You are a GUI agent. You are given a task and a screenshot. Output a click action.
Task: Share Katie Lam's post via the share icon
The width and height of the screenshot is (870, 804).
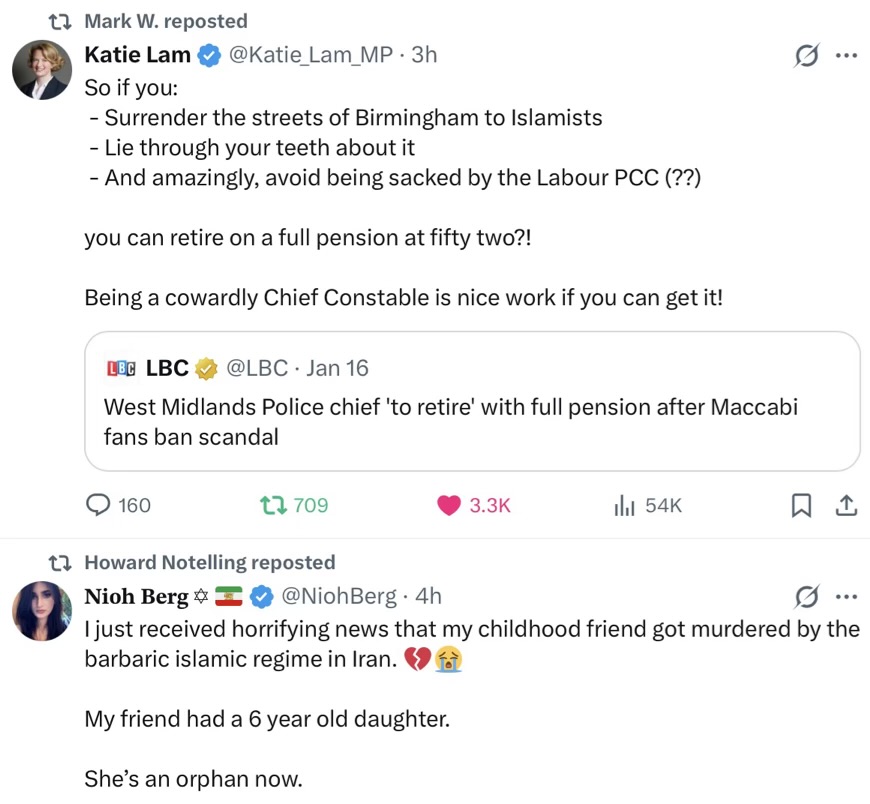click(x=846, y=506)
